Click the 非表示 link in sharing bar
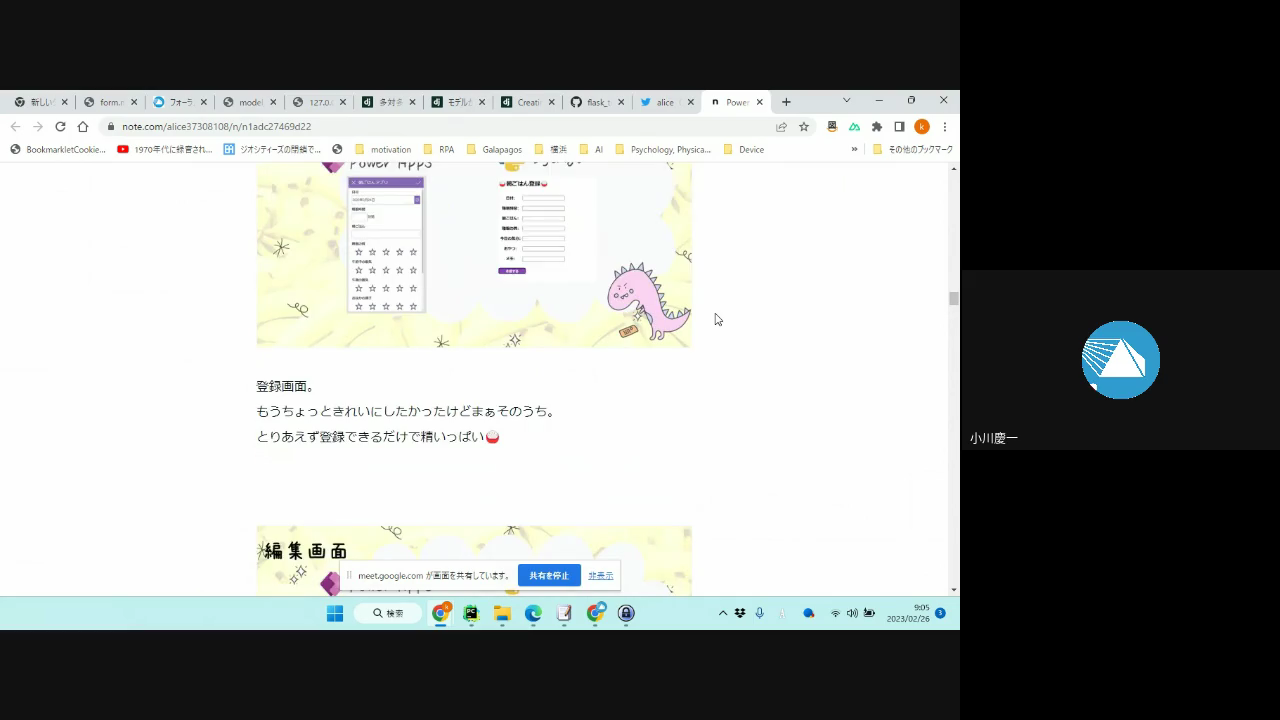 pos(600,576)
